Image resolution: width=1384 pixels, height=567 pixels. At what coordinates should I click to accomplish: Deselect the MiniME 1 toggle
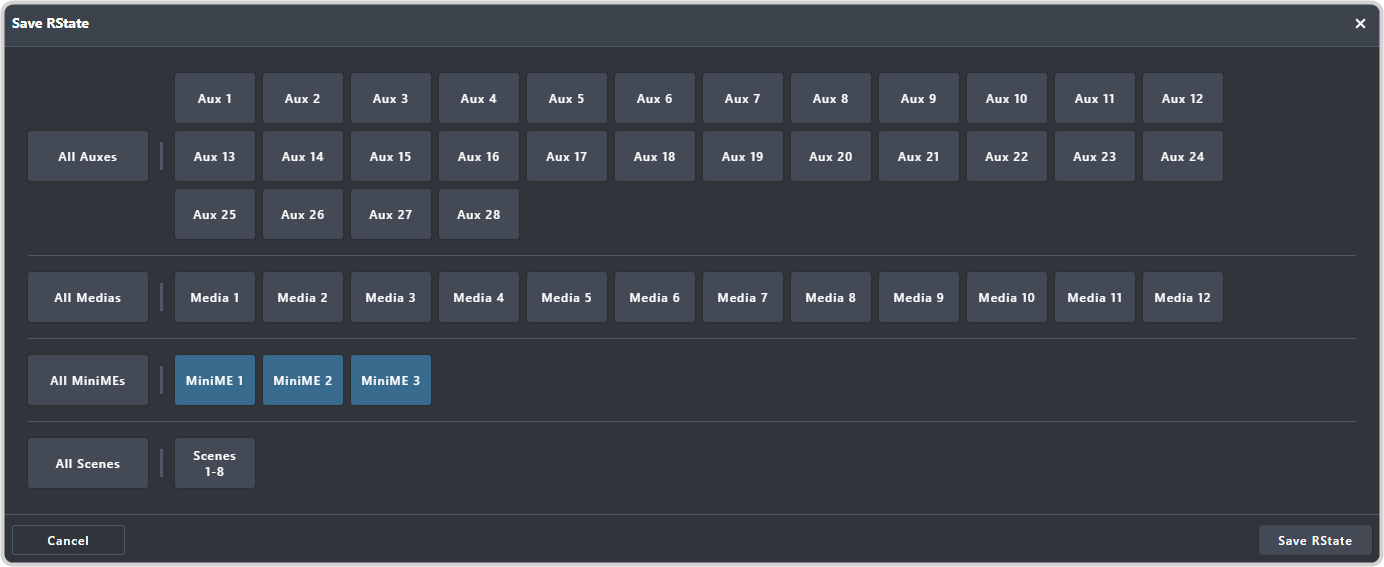pyautogui.click(x=215, y=380)
